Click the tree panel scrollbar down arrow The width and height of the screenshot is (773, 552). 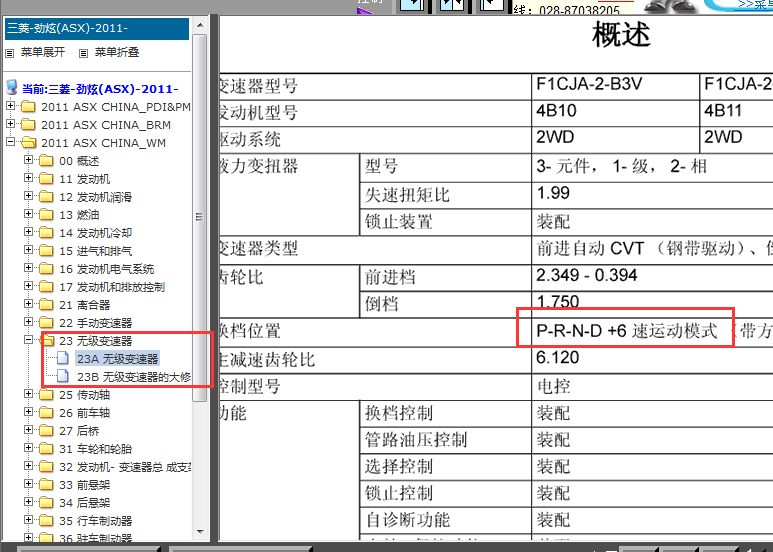[200, 532]
